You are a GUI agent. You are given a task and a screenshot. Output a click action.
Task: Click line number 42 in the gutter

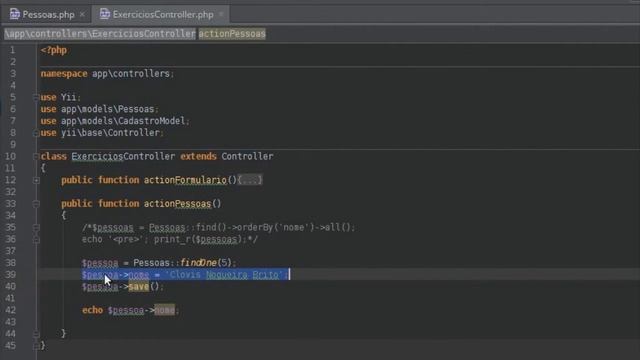11,310
